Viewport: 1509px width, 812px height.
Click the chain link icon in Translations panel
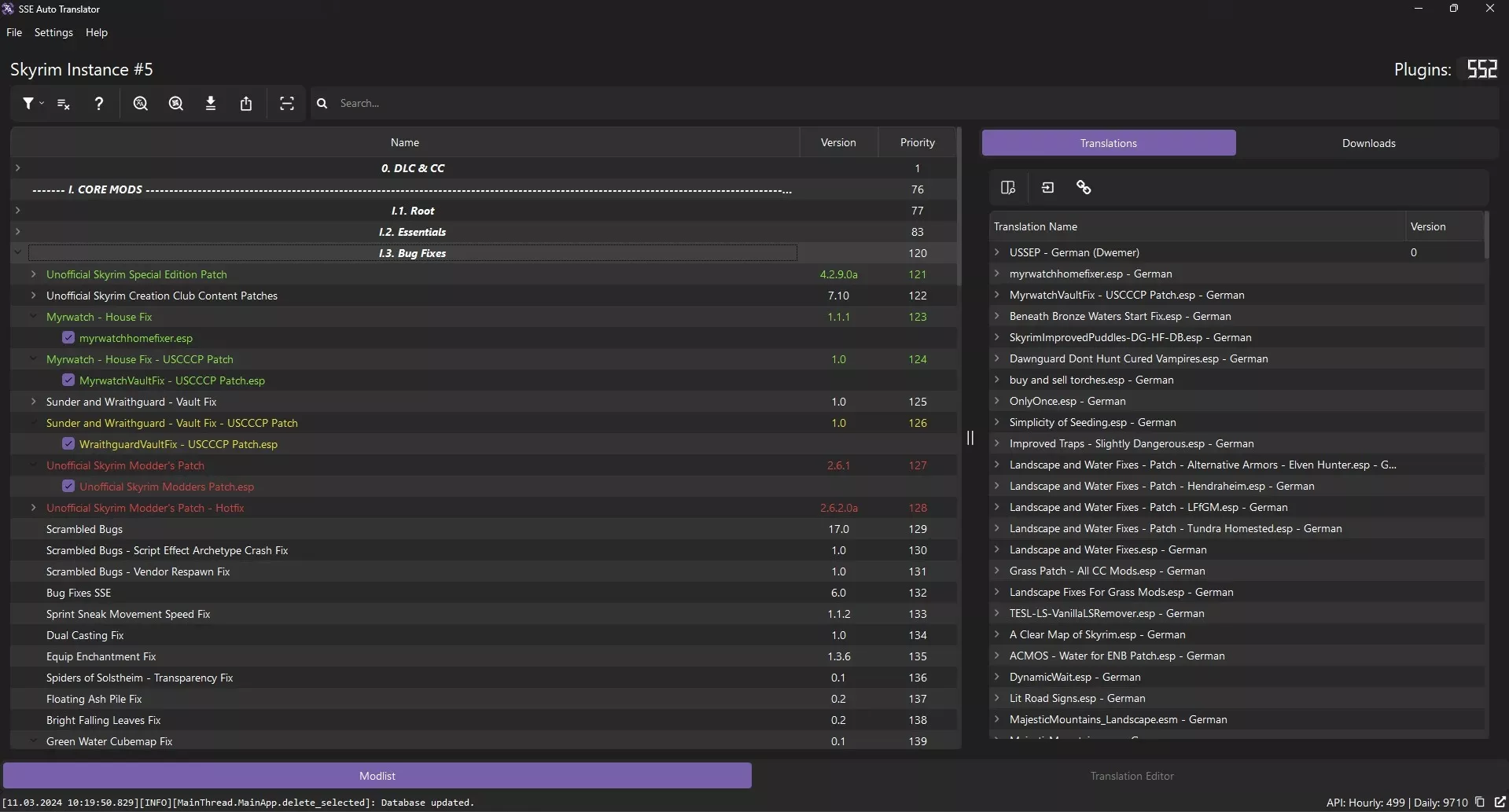pyautogui.click(x=1084, y=187)
